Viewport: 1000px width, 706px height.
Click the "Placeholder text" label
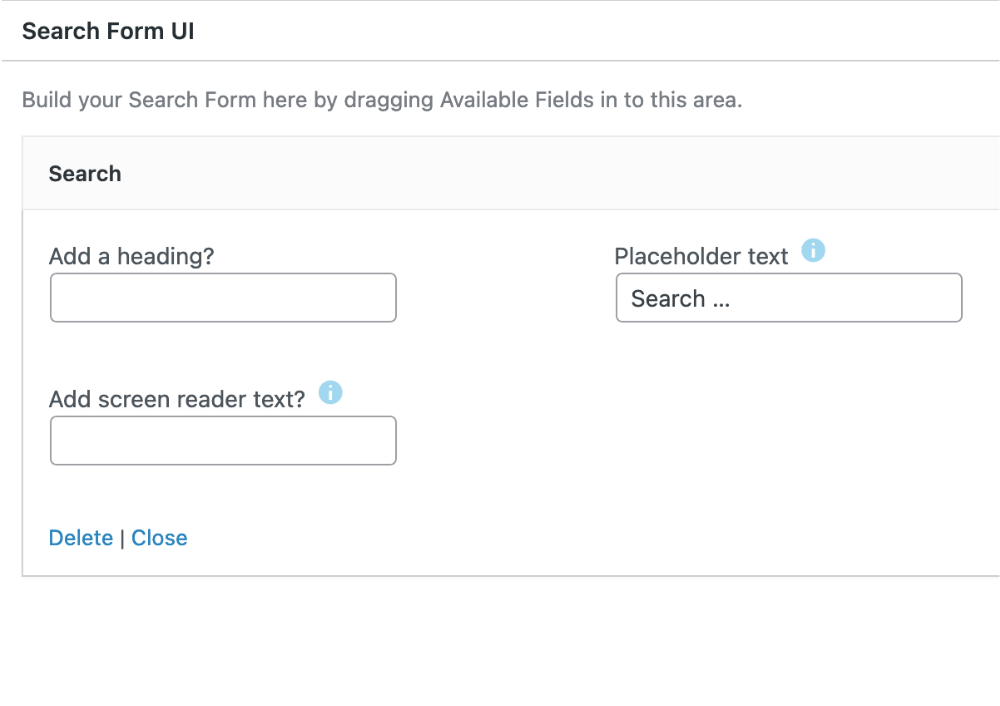(x=701, y=256)
